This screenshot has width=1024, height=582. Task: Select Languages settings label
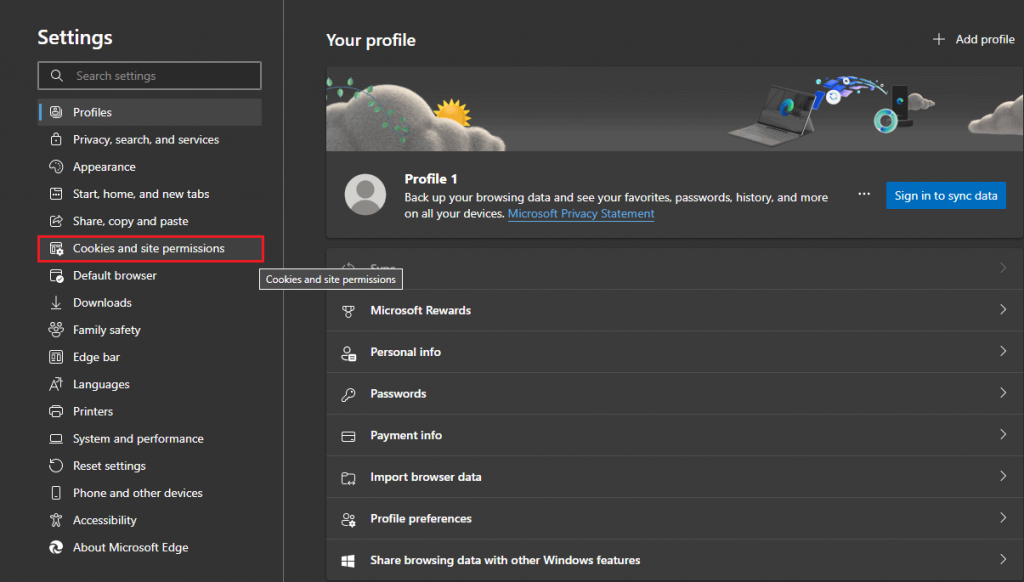[101, 384]
